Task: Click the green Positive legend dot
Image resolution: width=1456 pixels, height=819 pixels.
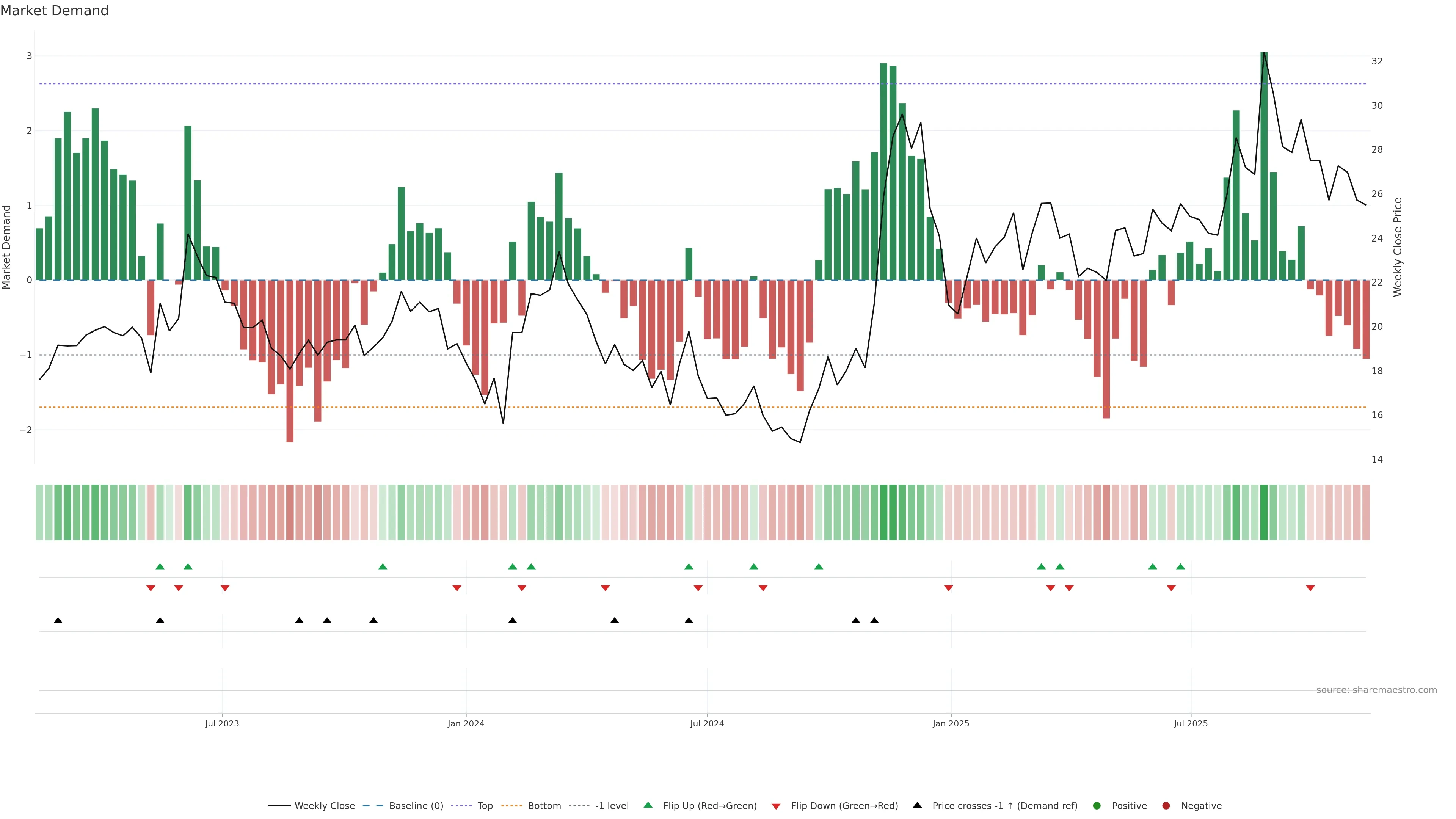Action: 1097,806
